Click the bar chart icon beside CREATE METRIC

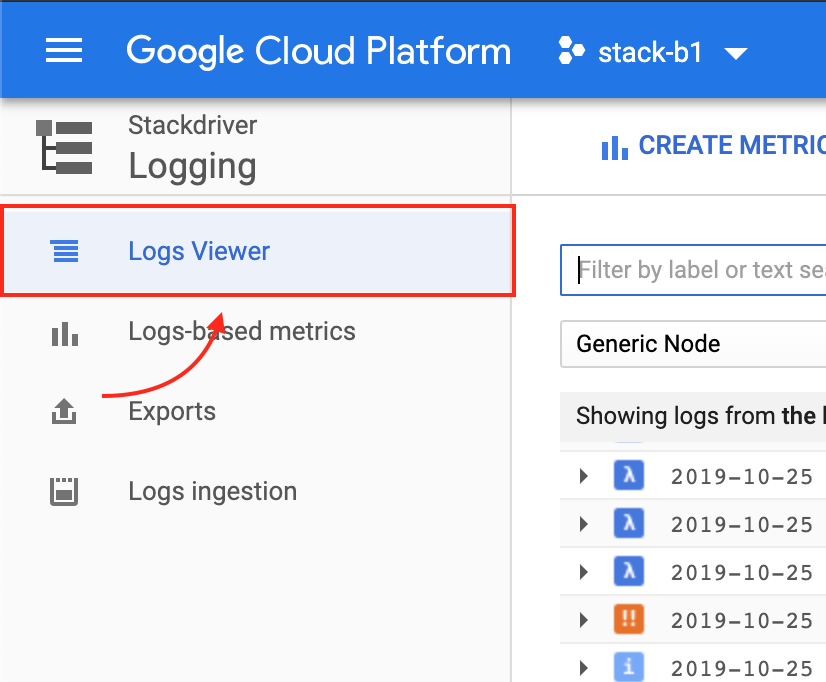(615, 147)
